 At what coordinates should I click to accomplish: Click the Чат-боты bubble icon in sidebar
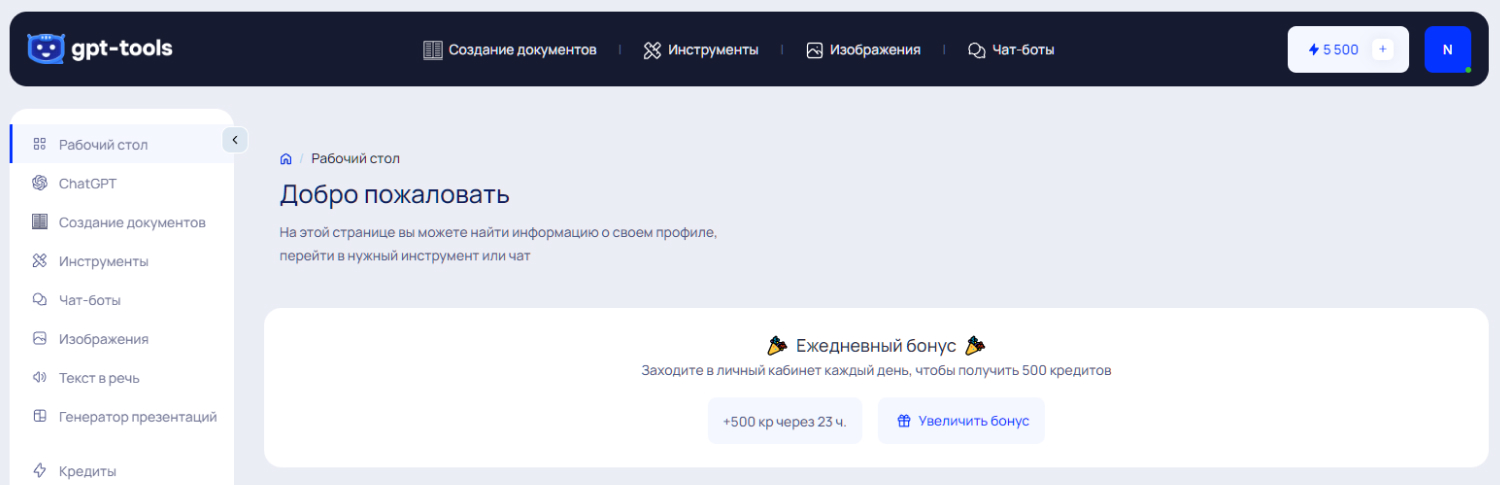coord(40,300)
